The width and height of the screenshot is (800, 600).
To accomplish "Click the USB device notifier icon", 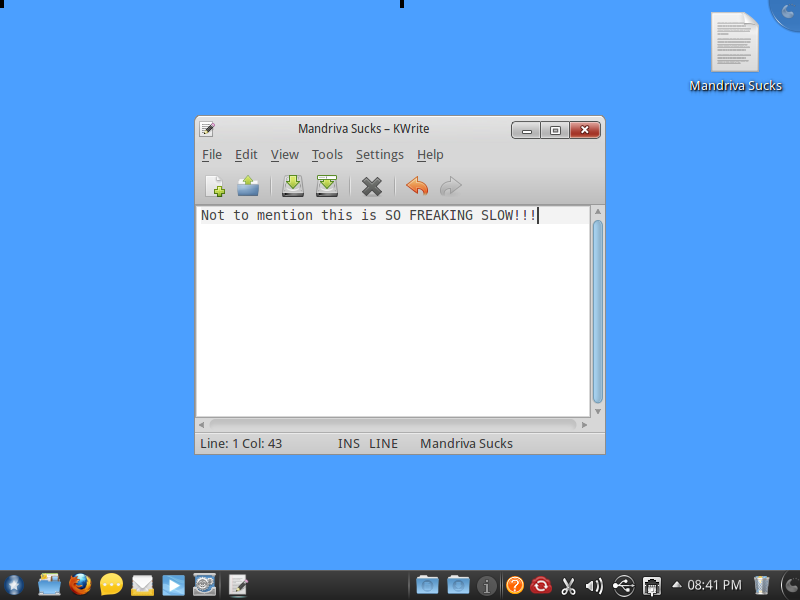I will (623, 586).
